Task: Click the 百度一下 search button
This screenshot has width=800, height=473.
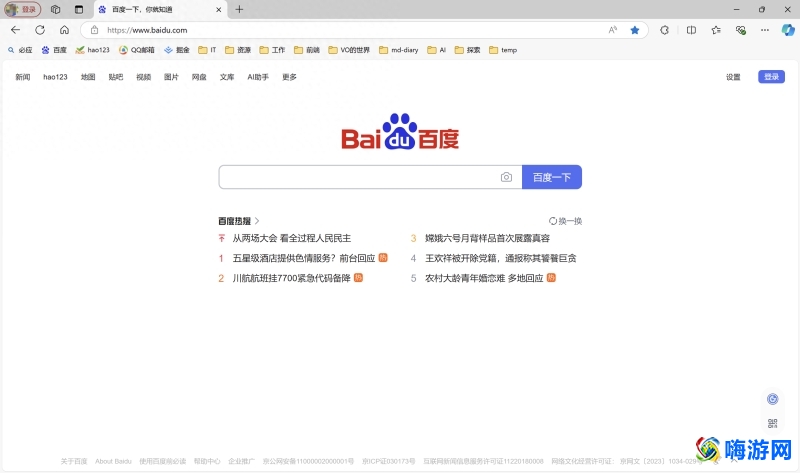Action: [x=552, y=177]
